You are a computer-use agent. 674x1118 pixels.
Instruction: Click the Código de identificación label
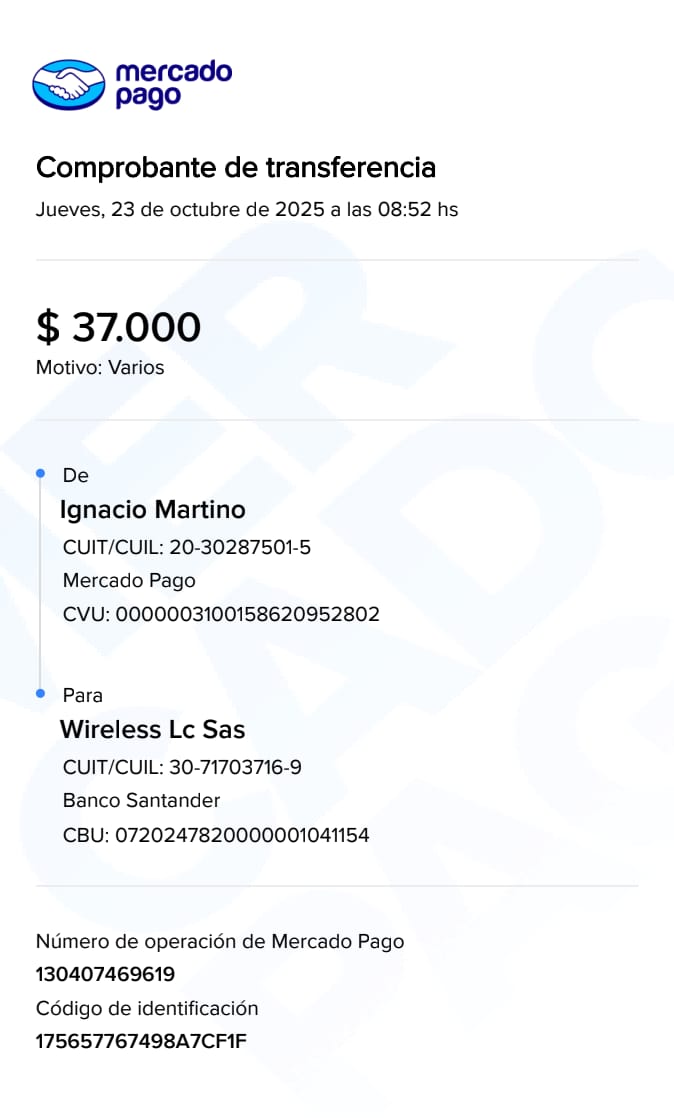[147, 1008]
